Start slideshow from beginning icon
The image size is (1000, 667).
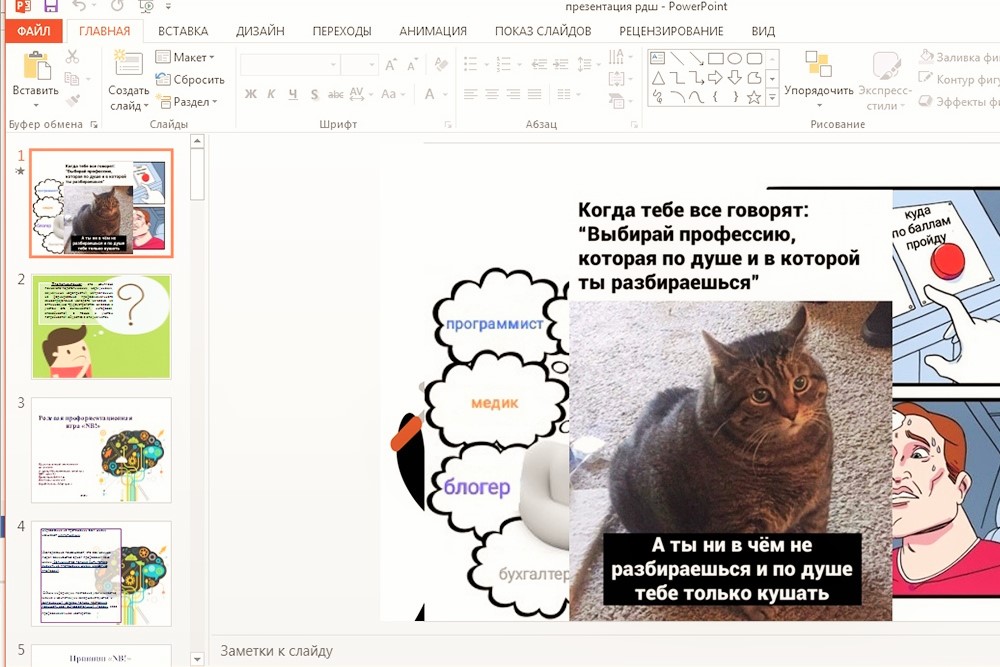[x=146, y=6]
